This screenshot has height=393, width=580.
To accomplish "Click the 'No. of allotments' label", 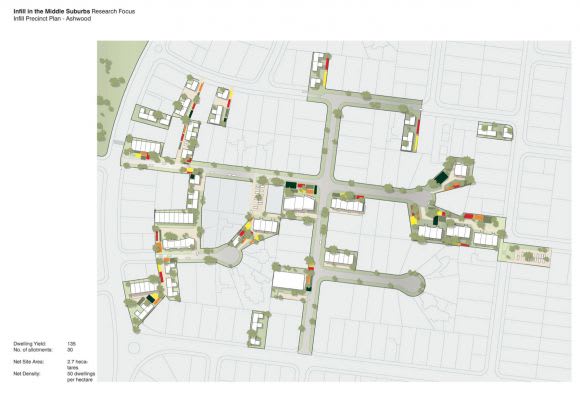I will coord(33,350).
